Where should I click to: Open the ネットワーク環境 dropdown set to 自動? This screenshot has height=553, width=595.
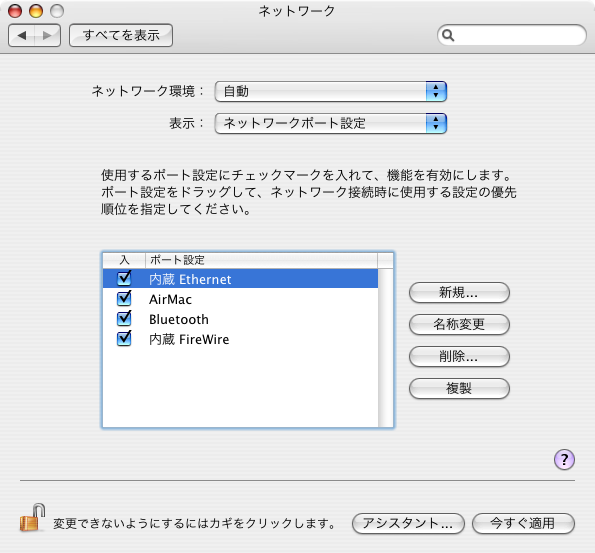point(331,91)
